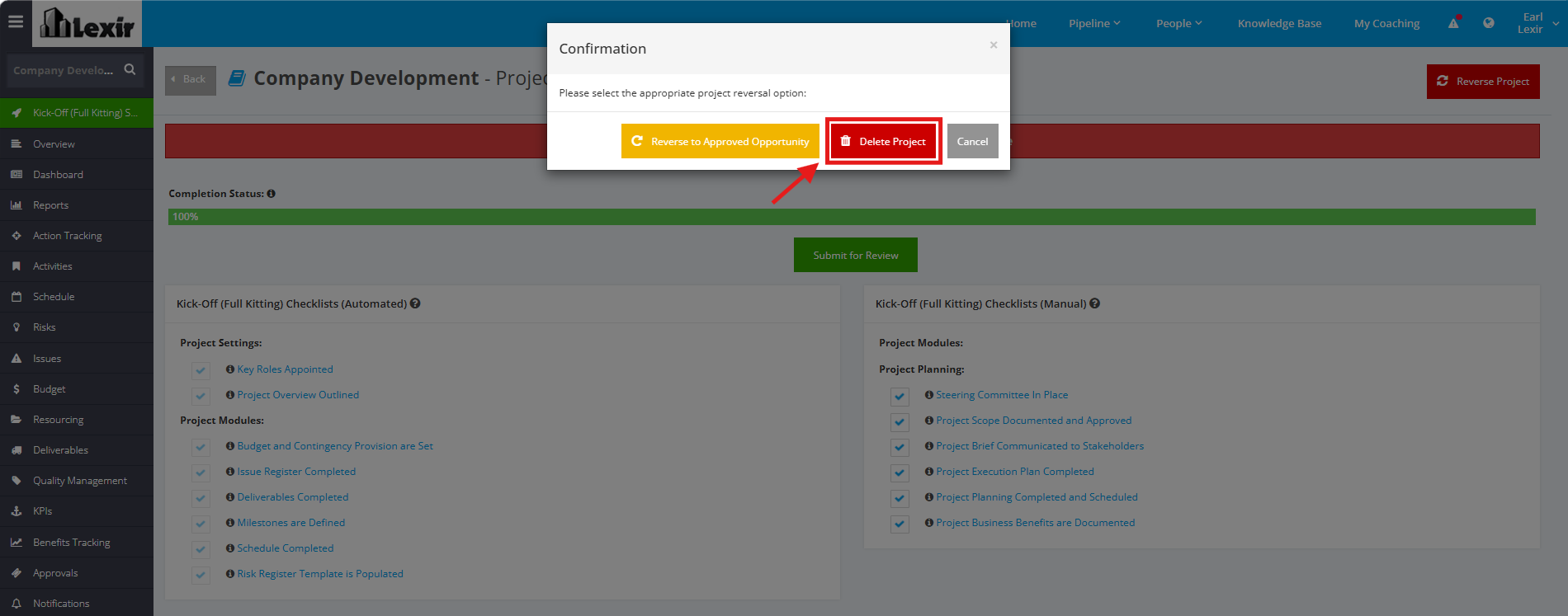The image size is (1568, 616).
Task: Toggle the Steering Committee In Place checkbox
Action: (900, 397)
